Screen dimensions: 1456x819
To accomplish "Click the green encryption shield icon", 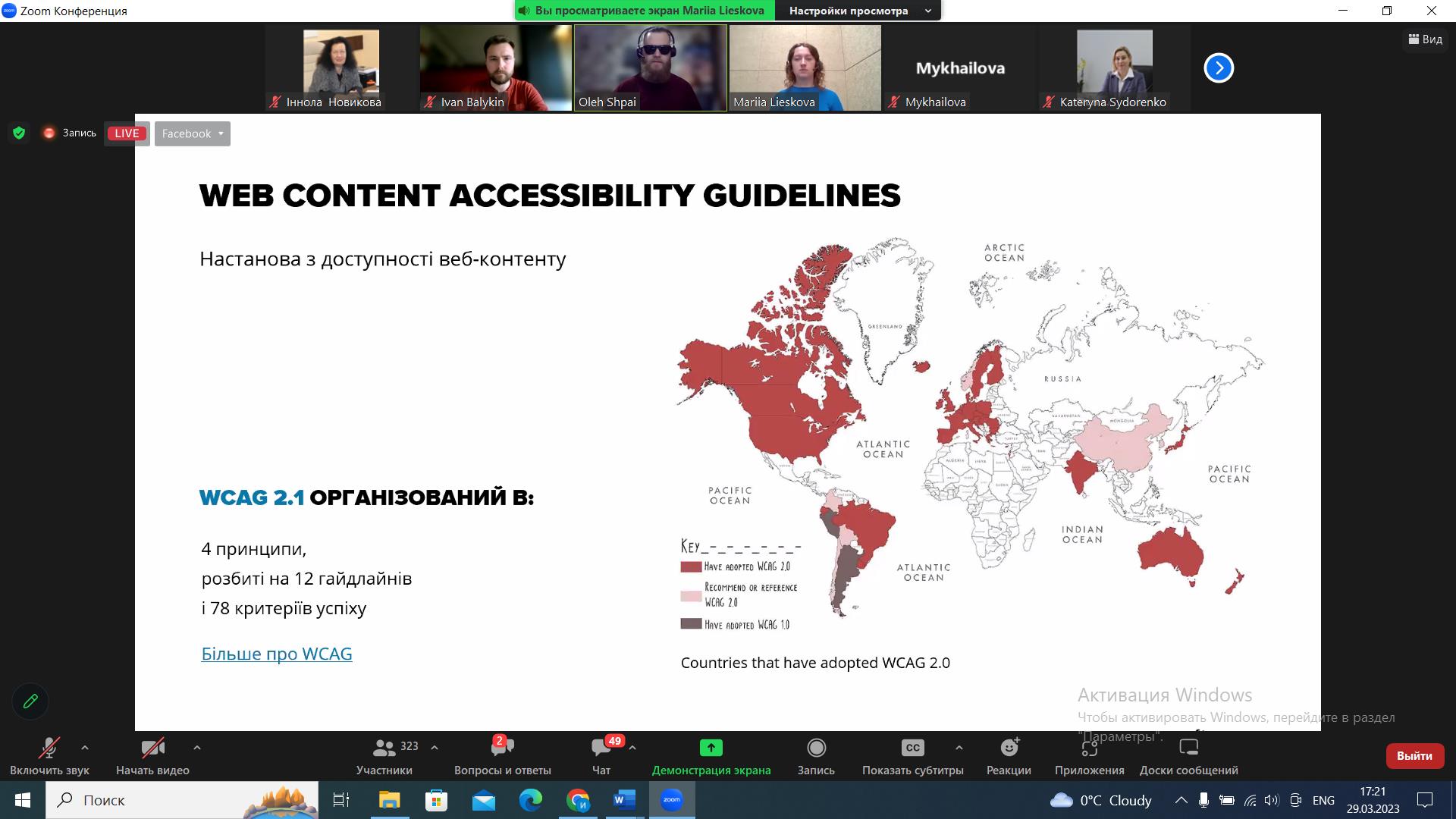I will pyautogui.click(x=19, y=133).
